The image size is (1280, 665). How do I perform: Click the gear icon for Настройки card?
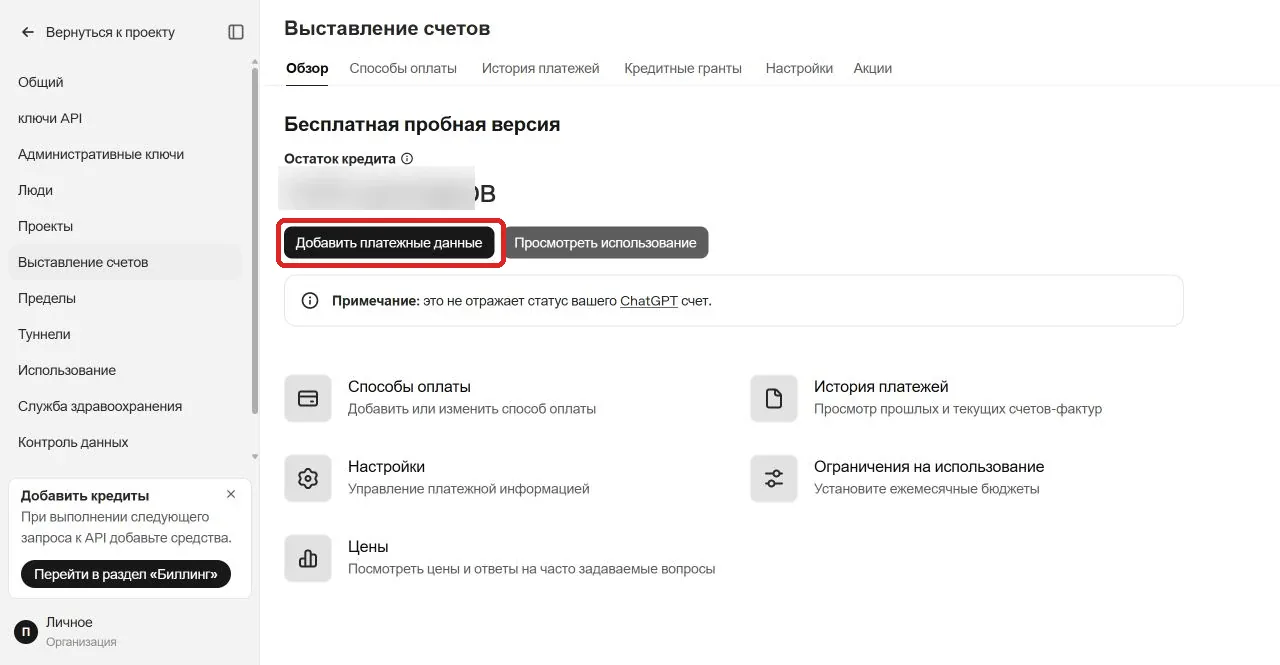point(308,478)
